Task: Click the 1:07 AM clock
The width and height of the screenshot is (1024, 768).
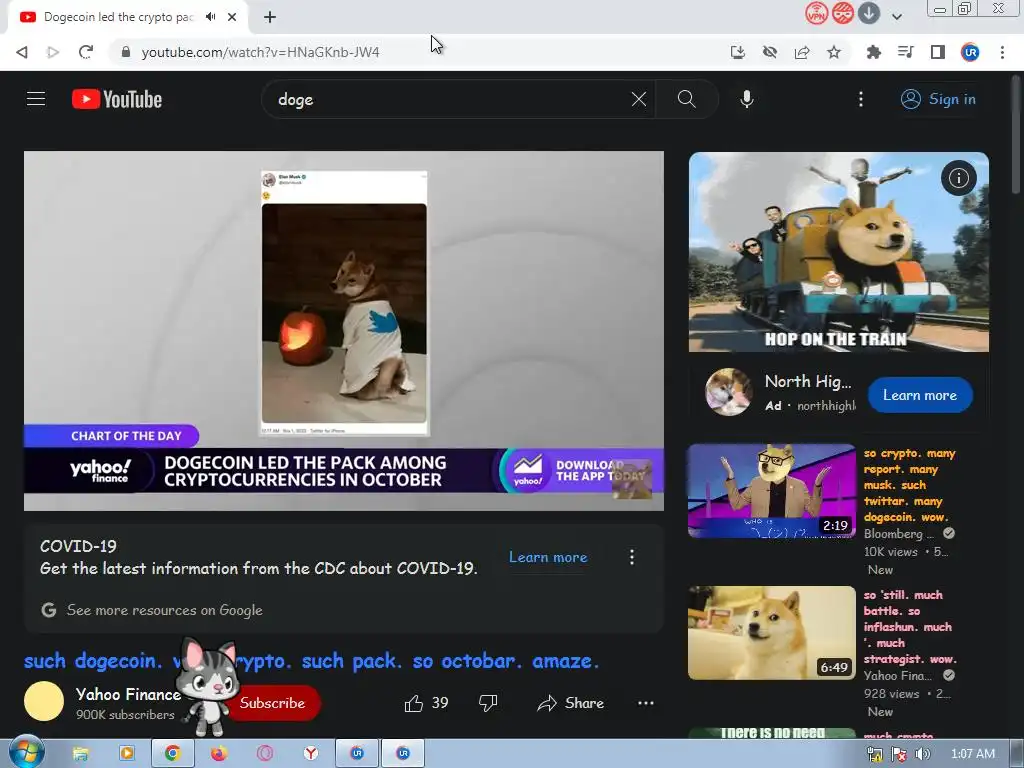Action: [972, 754]
